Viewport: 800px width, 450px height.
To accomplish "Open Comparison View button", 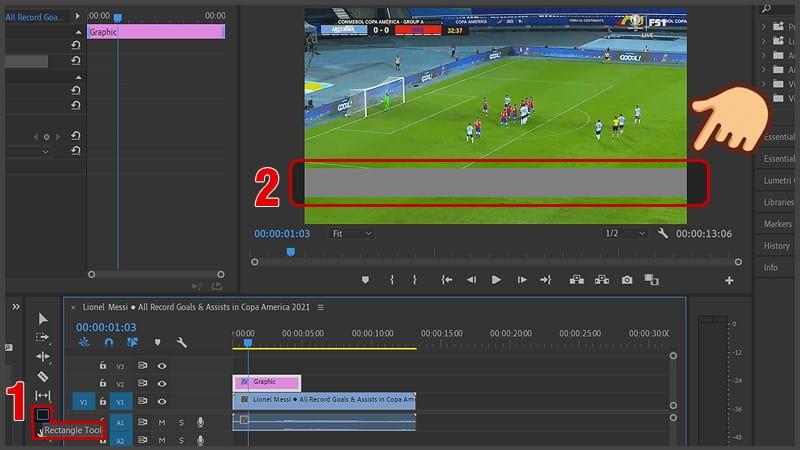I will tap(652, 280).
